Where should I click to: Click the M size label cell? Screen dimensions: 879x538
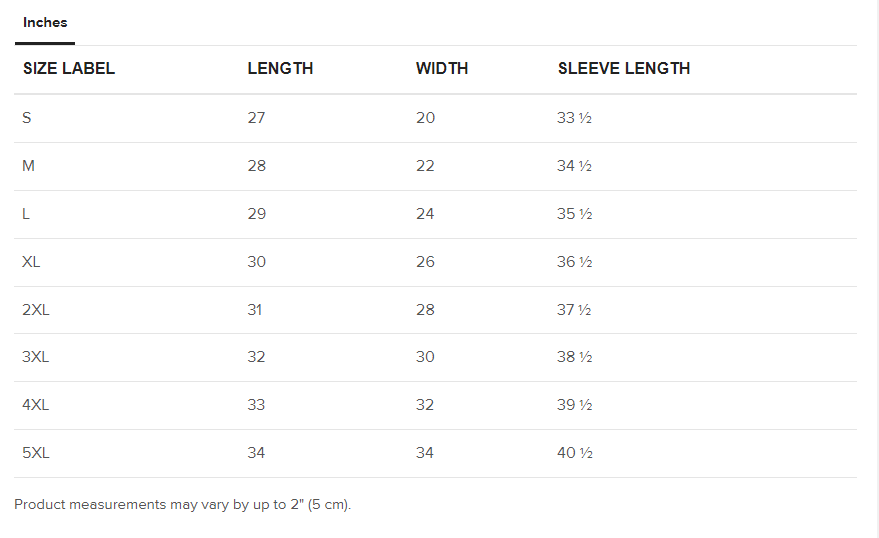29,166
